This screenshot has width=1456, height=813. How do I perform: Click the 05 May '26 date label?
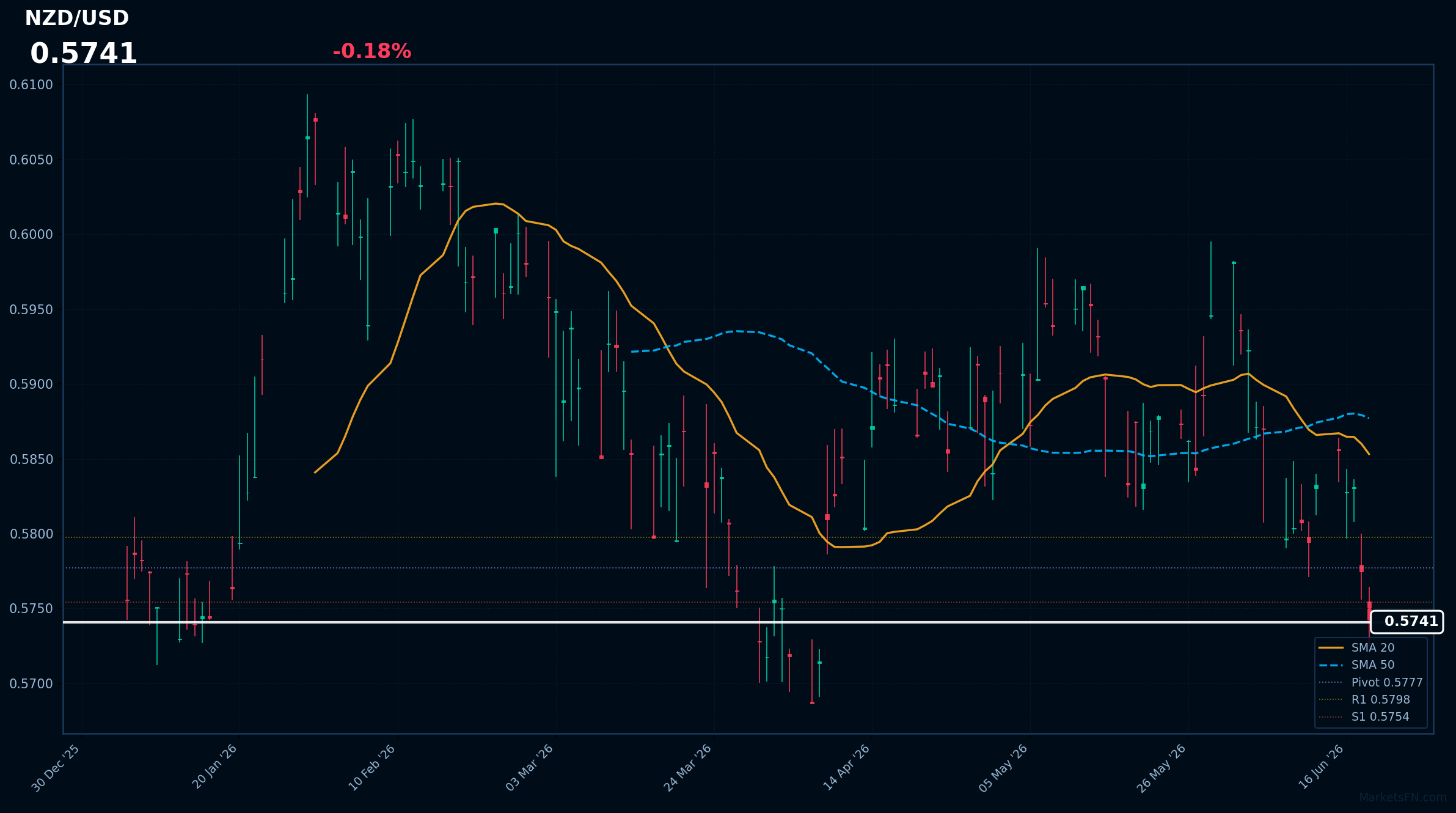coord(1003,768)
